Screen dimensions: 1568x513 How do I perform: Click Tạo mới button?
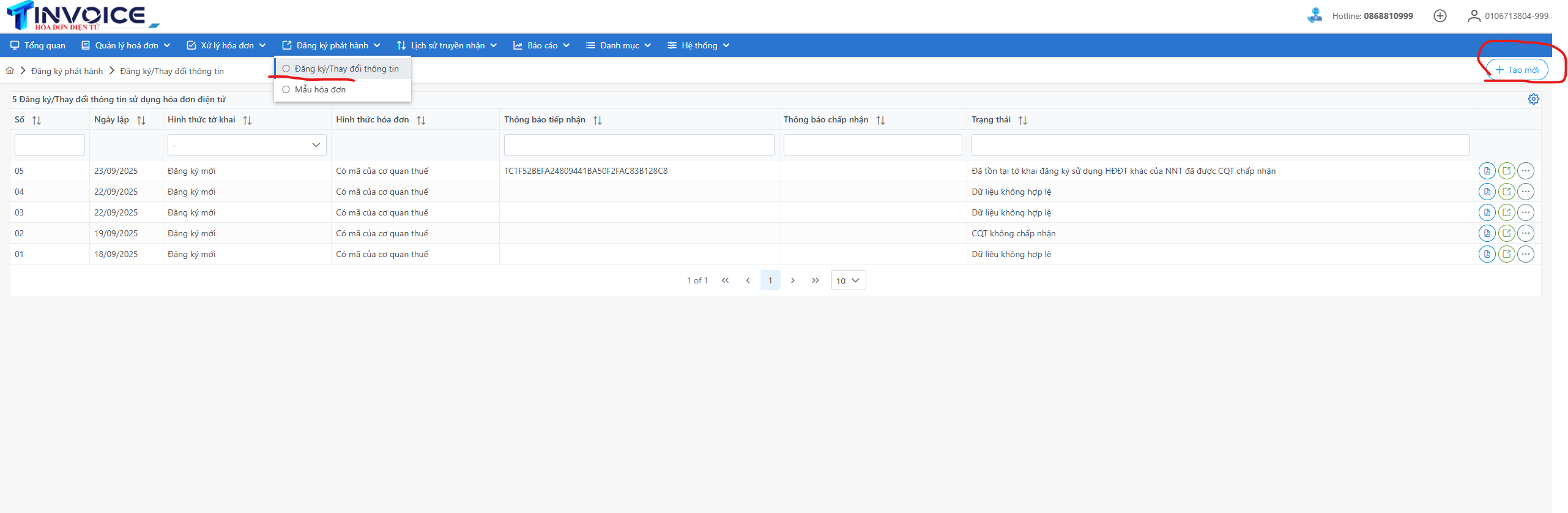click(1517, 70)
